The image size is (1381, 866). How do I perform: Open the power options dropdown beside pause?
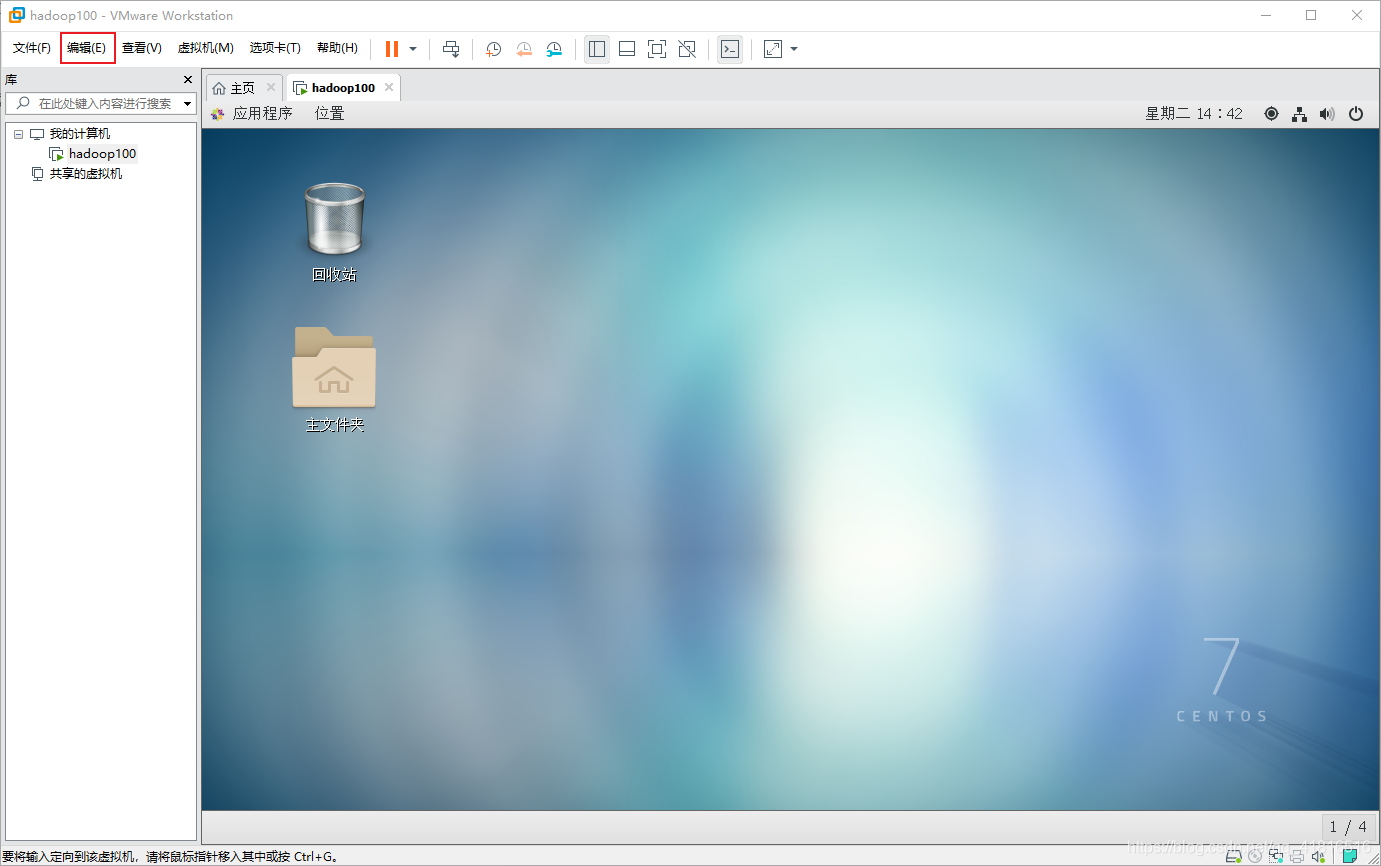point(413,49)
